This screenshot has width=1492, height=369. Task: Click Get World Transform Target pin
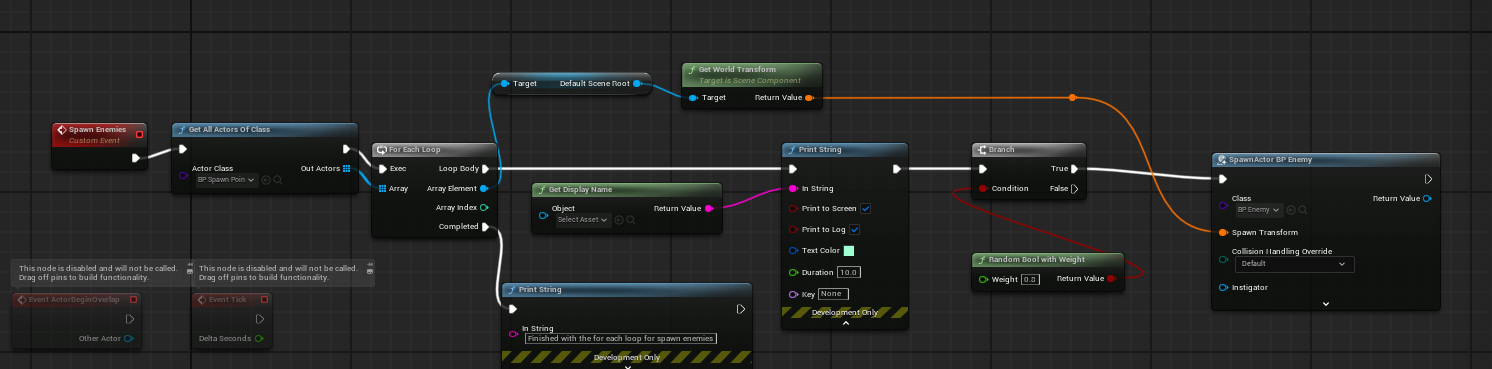pyautogui.click(x=693, y=98)
